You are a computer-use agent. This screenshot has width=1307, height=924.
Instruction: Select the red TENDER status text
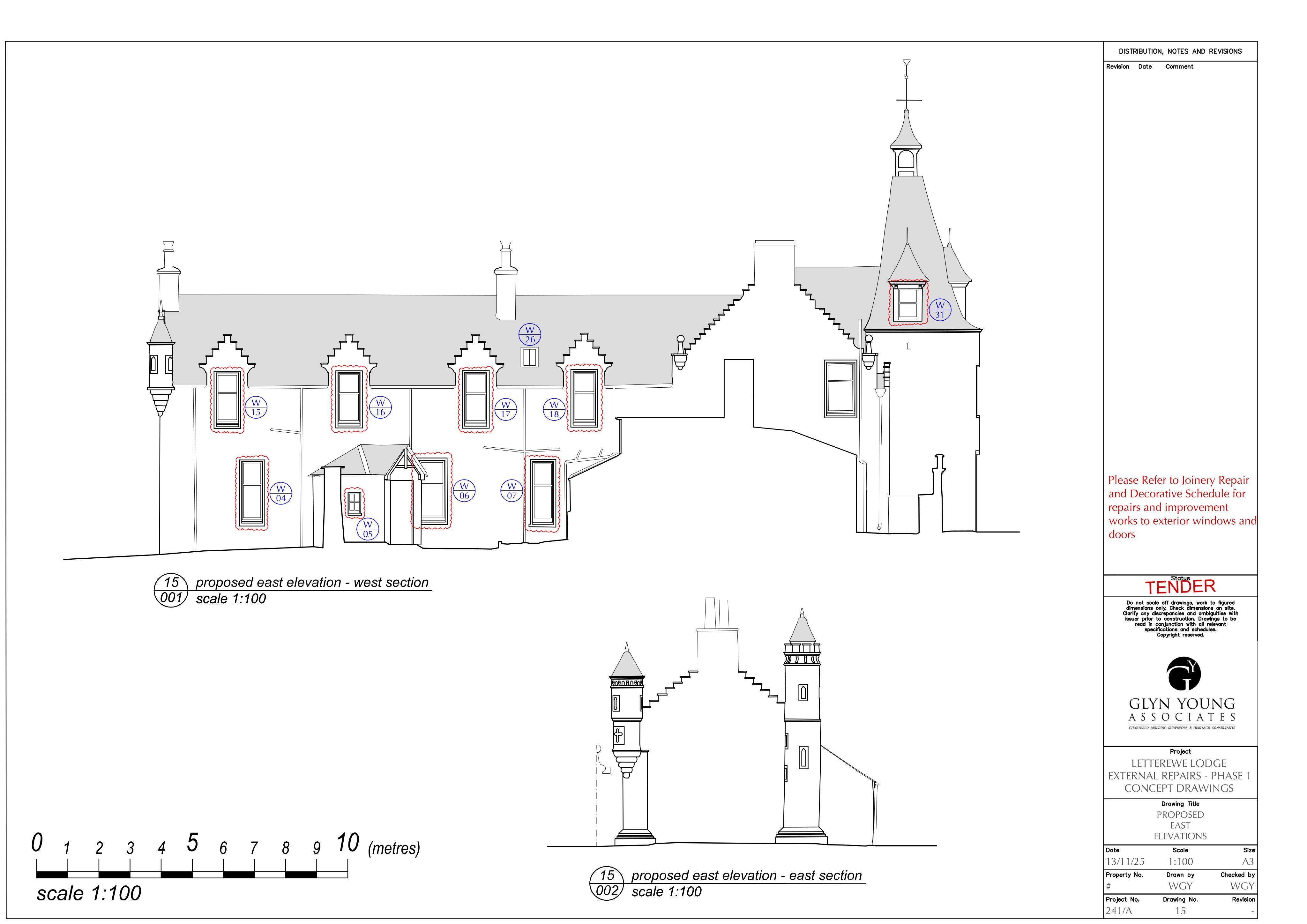pos(1180,587)
